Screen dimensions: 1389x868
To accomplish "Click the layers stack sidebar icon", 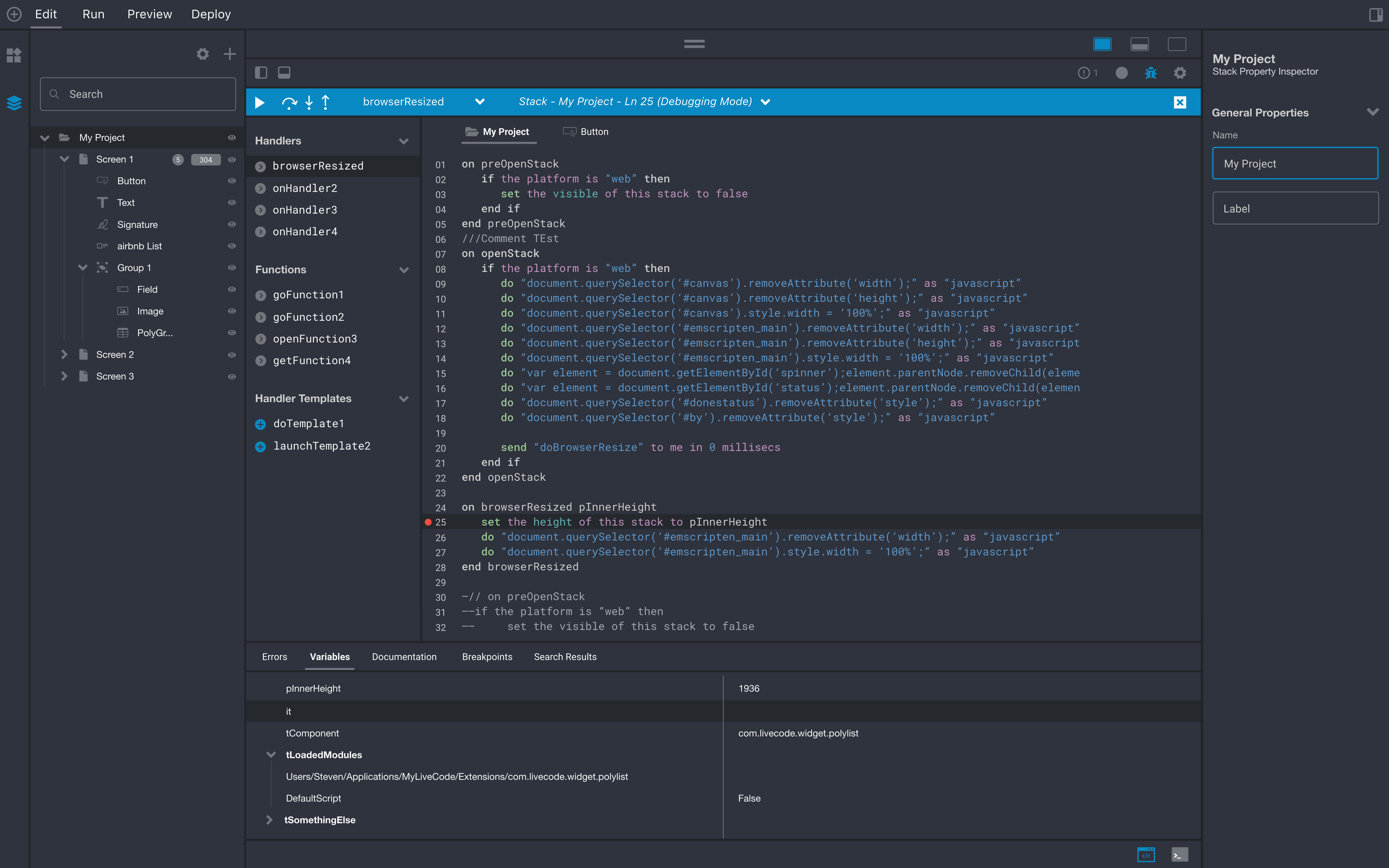I will tap(14, 103).
